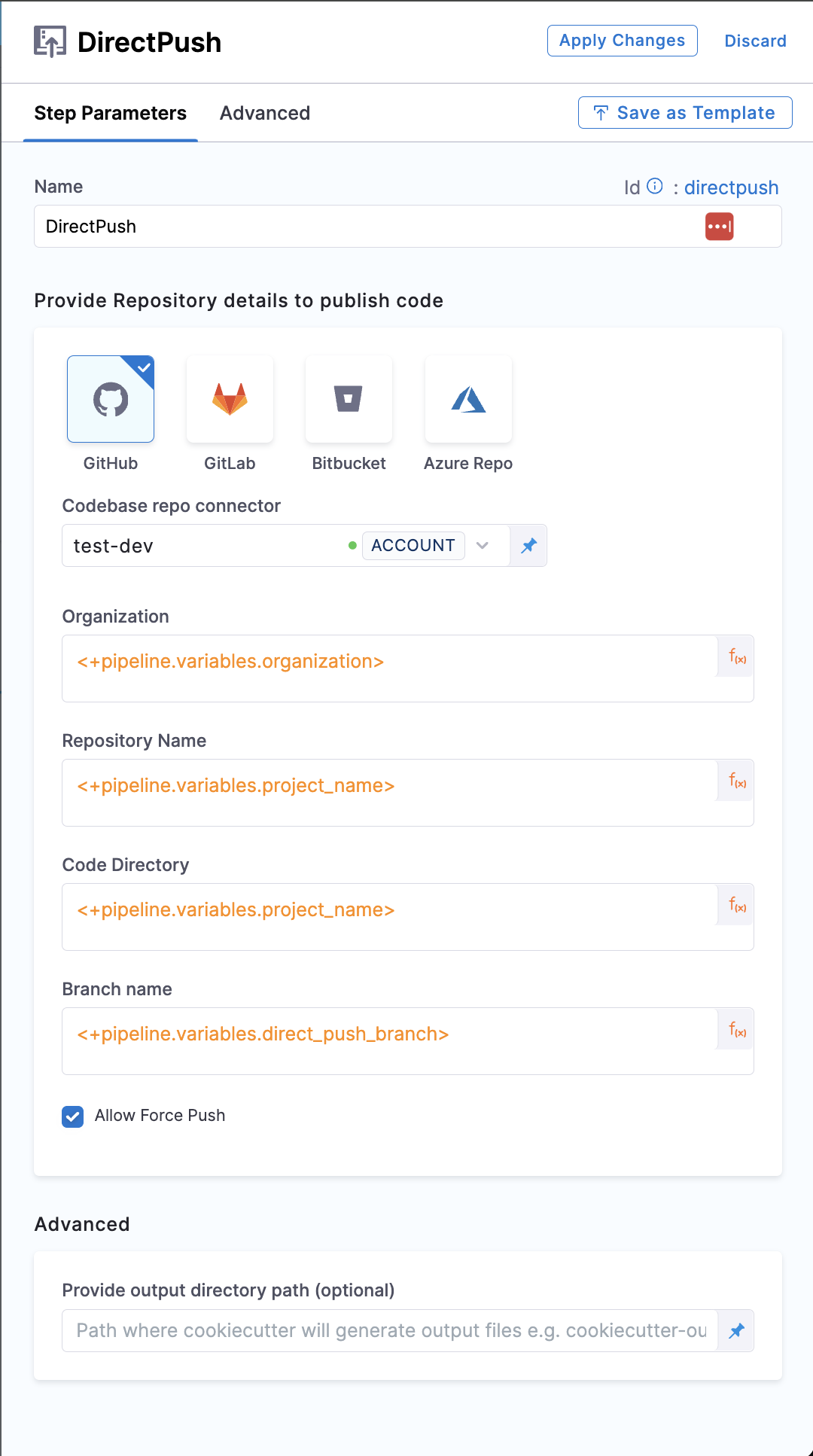Uncheck the Allow Force Push checkbox
The height and width of the screenshot is (1456, 813).
tap(73, 1116)
